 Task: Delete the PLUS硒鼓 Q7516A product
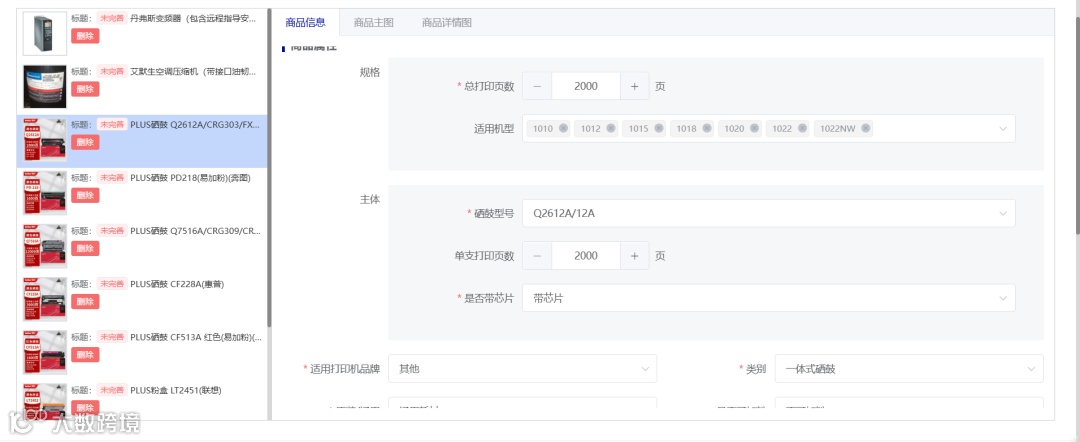[x=85, y=249]
